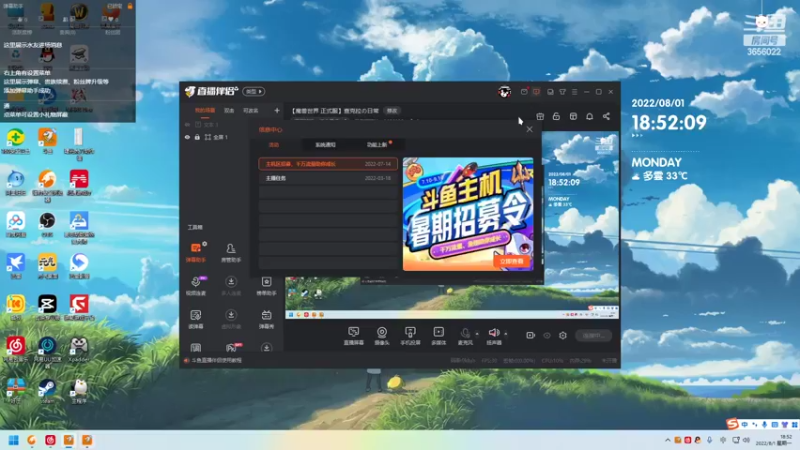
Task: Select the 可发说 tab in scene panel
Action: tap(251, 111)
